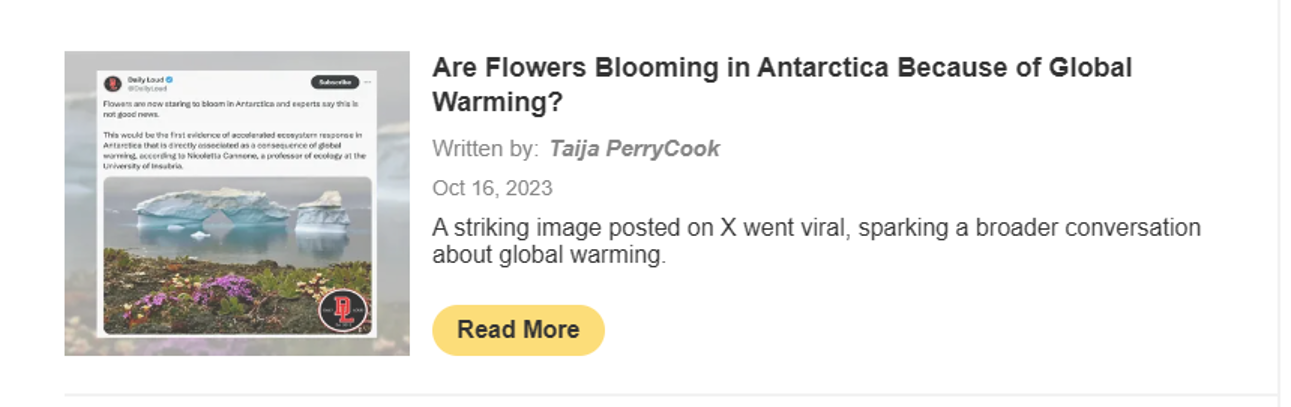Open the three-dot more options icon
The image size is (1291, 407).
click(368, 82)
